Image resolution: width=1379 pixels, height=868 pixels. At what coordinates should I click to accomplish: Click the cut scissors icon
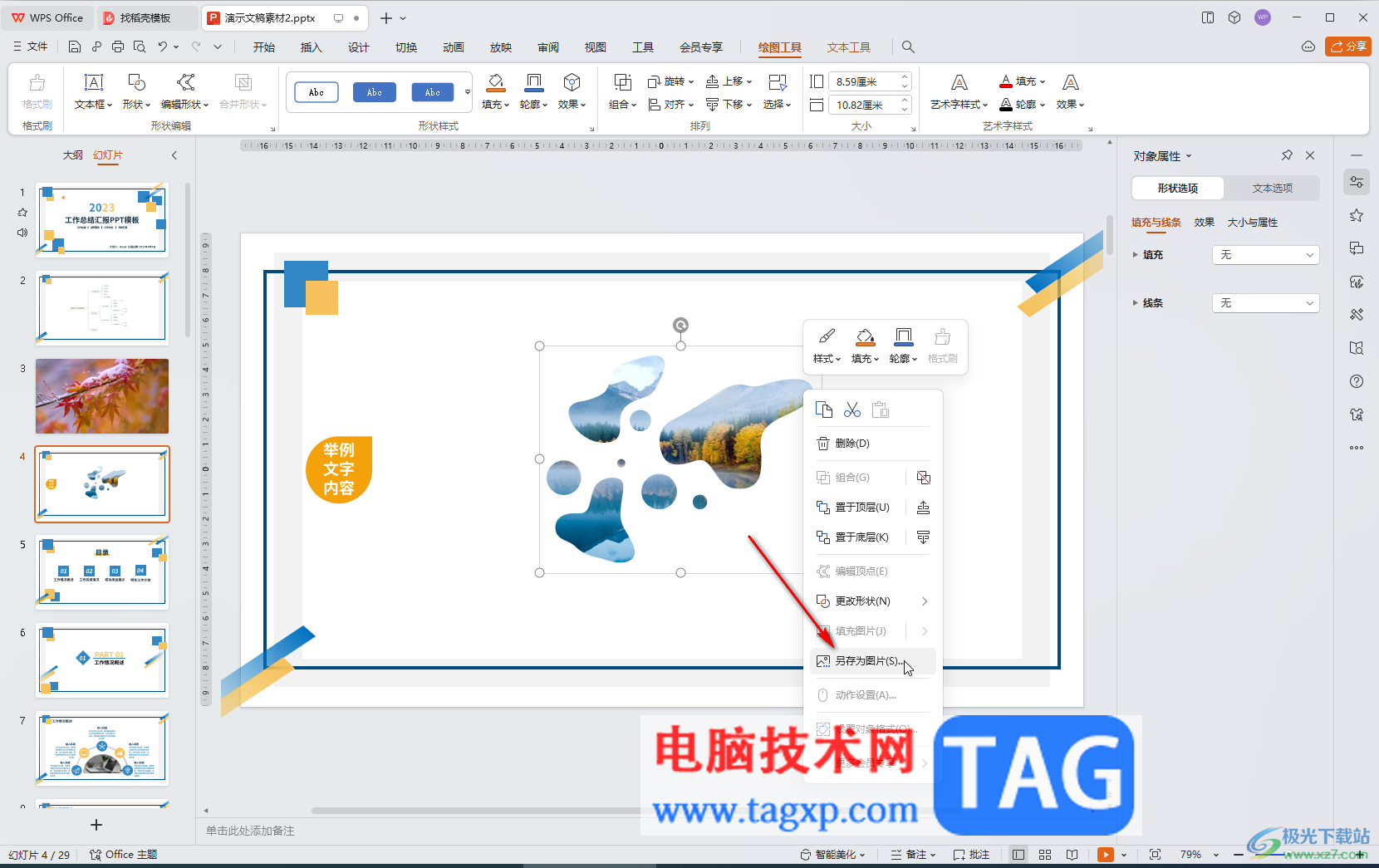852,409
